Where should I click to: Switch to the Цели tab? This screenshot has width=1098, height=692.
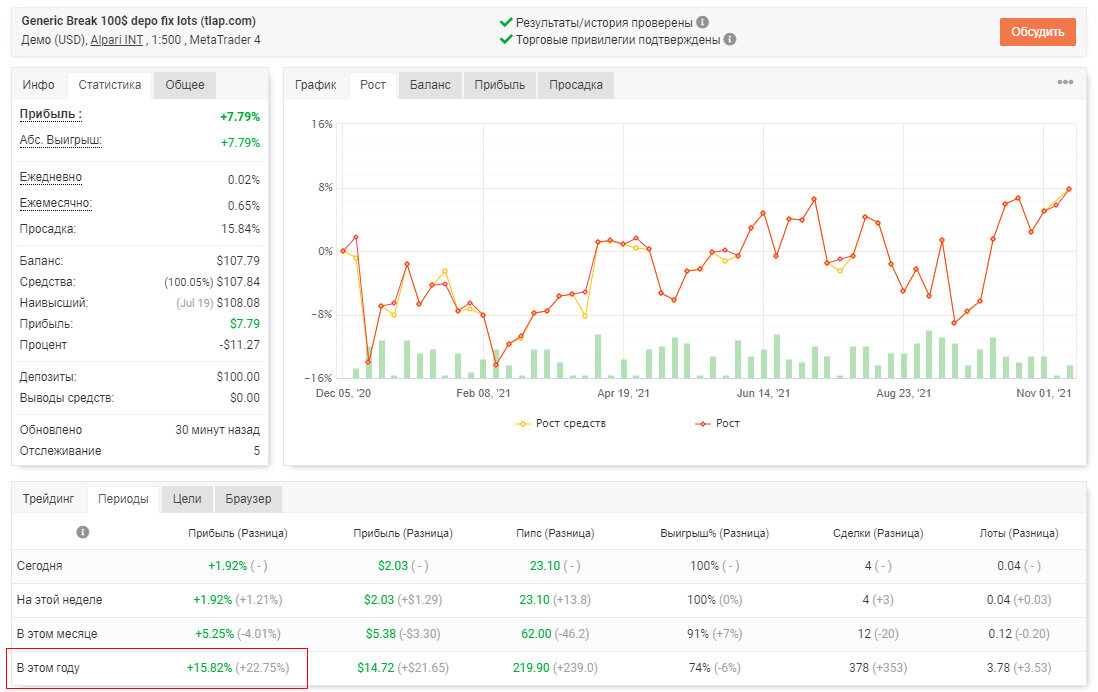point(187,499)
